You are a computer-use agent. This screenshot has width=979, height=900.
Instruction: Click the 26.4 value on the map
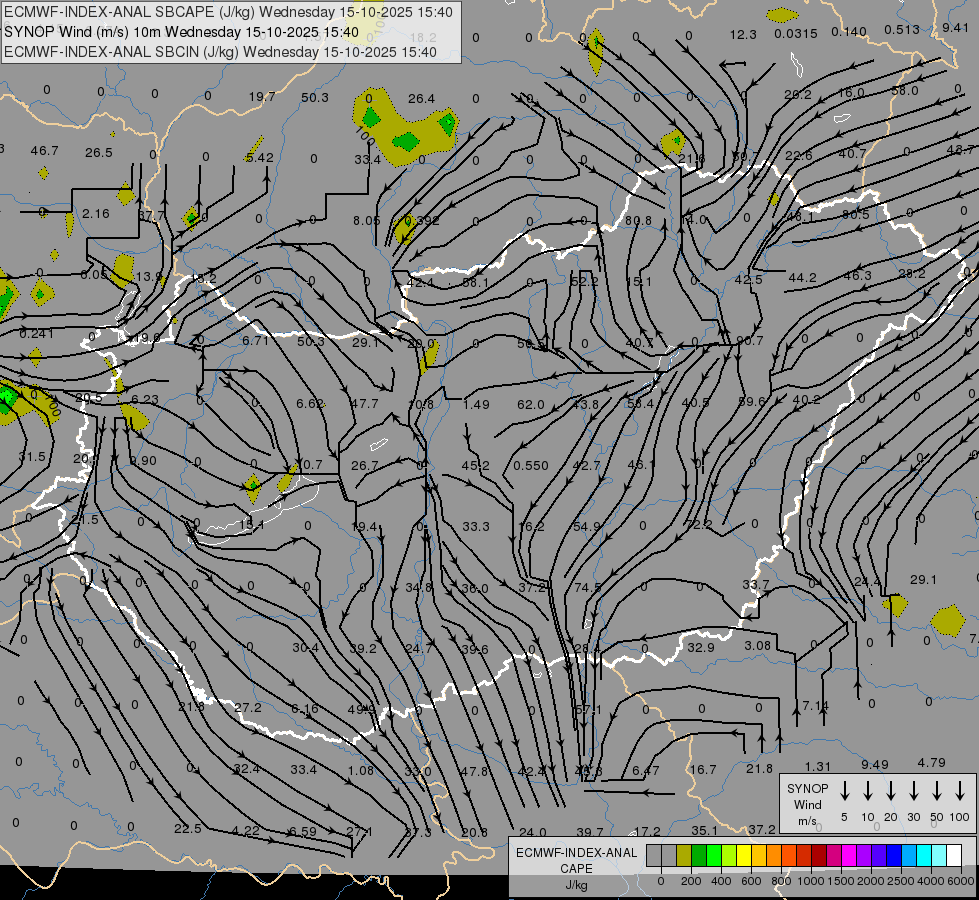(x=421, y=99)
